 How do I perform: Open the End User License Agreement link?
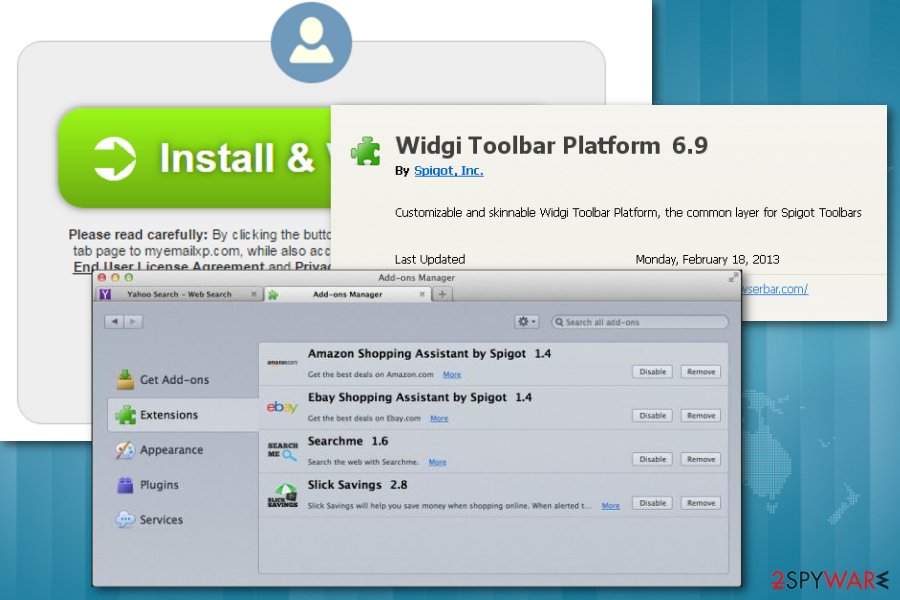coord(169,266)
